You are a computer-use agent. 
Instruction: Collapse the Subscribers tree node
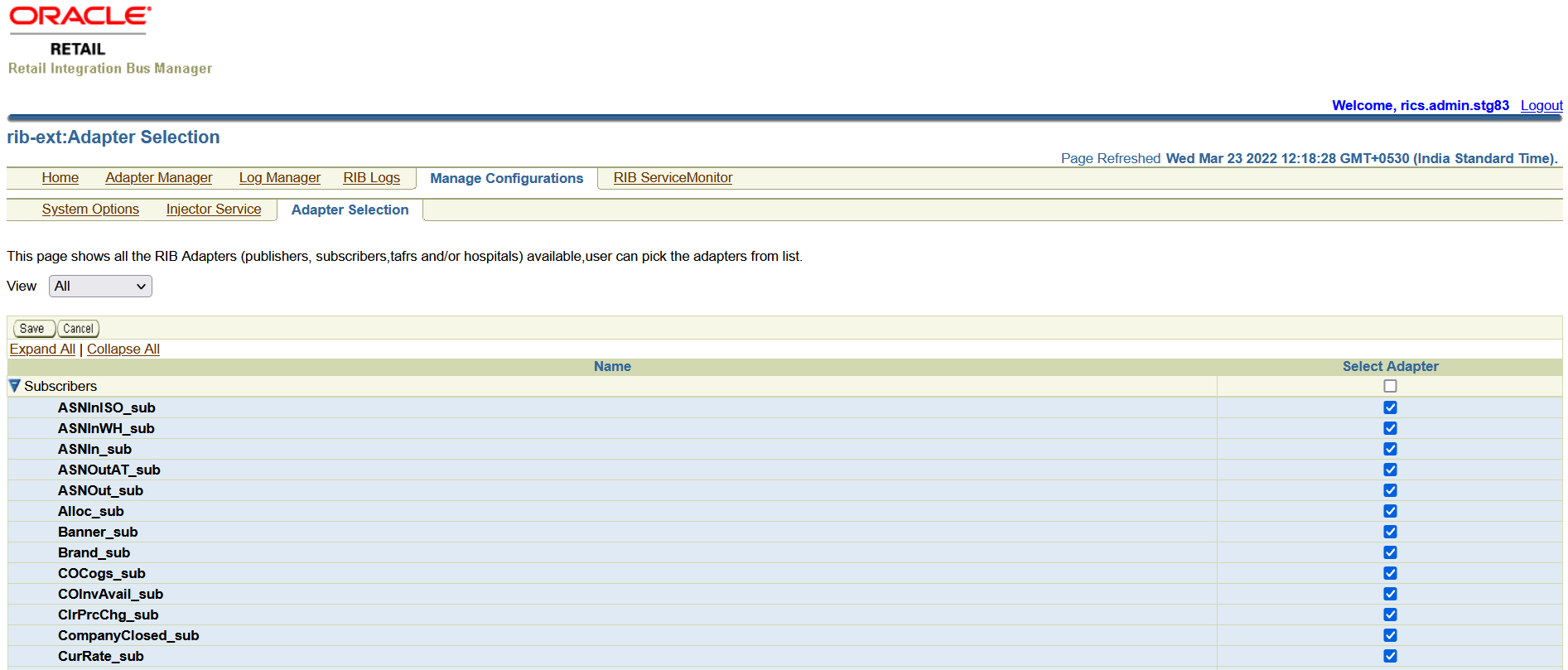click(x=14, y=386)
